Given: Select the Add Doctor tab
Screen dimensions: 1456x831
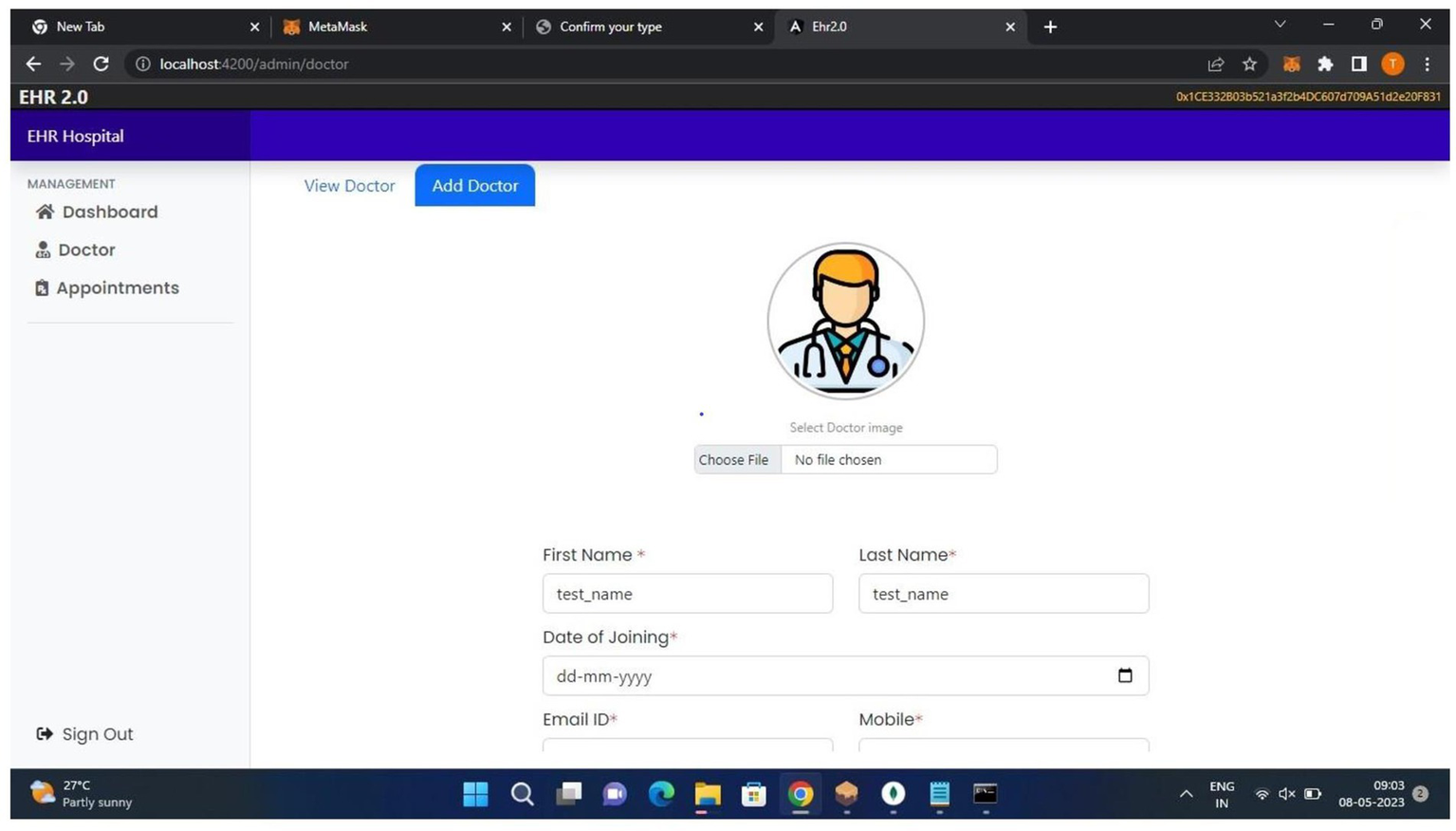Looking at the screenshot, I should pos(474,186).
